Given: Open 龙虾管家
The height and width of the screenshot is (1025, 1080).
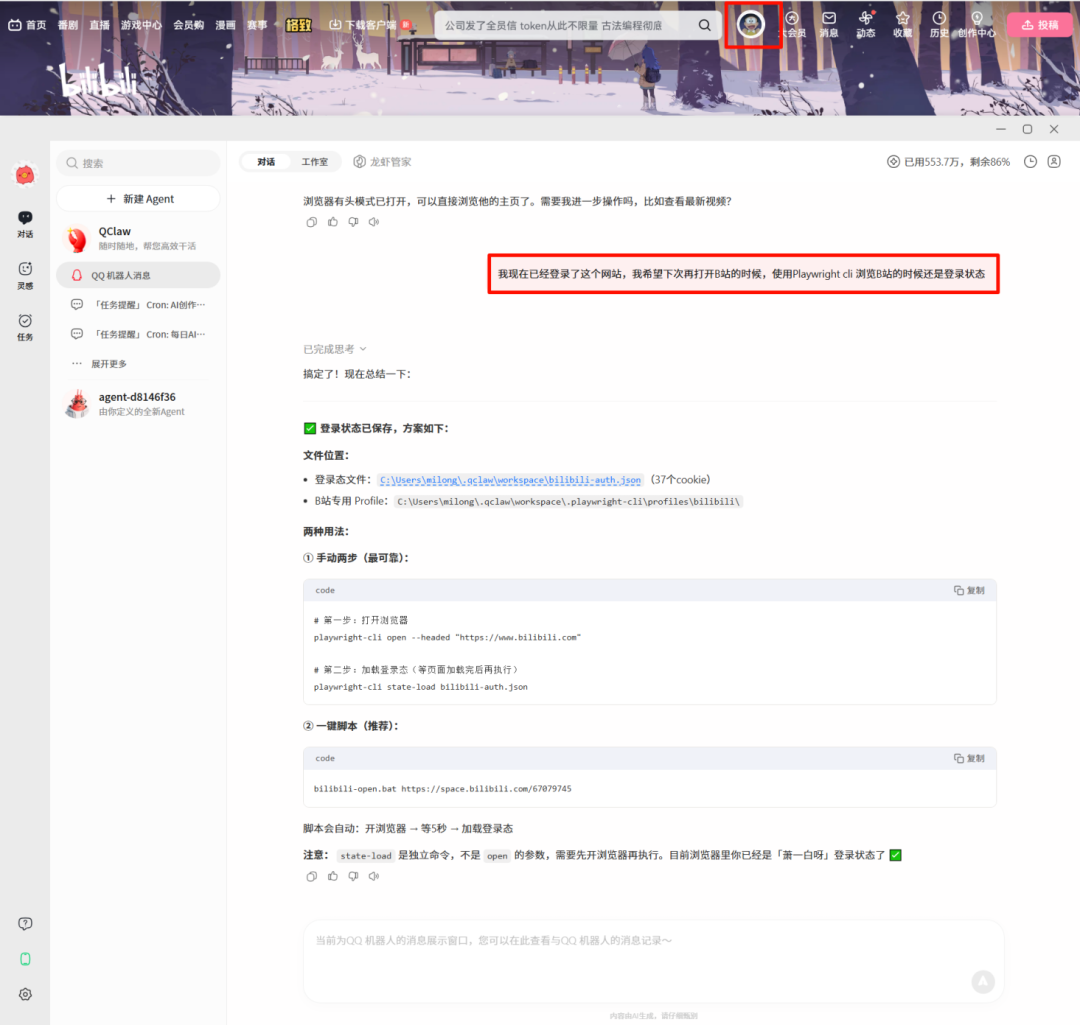Looking at the screenshot, I should click(382, 162).
